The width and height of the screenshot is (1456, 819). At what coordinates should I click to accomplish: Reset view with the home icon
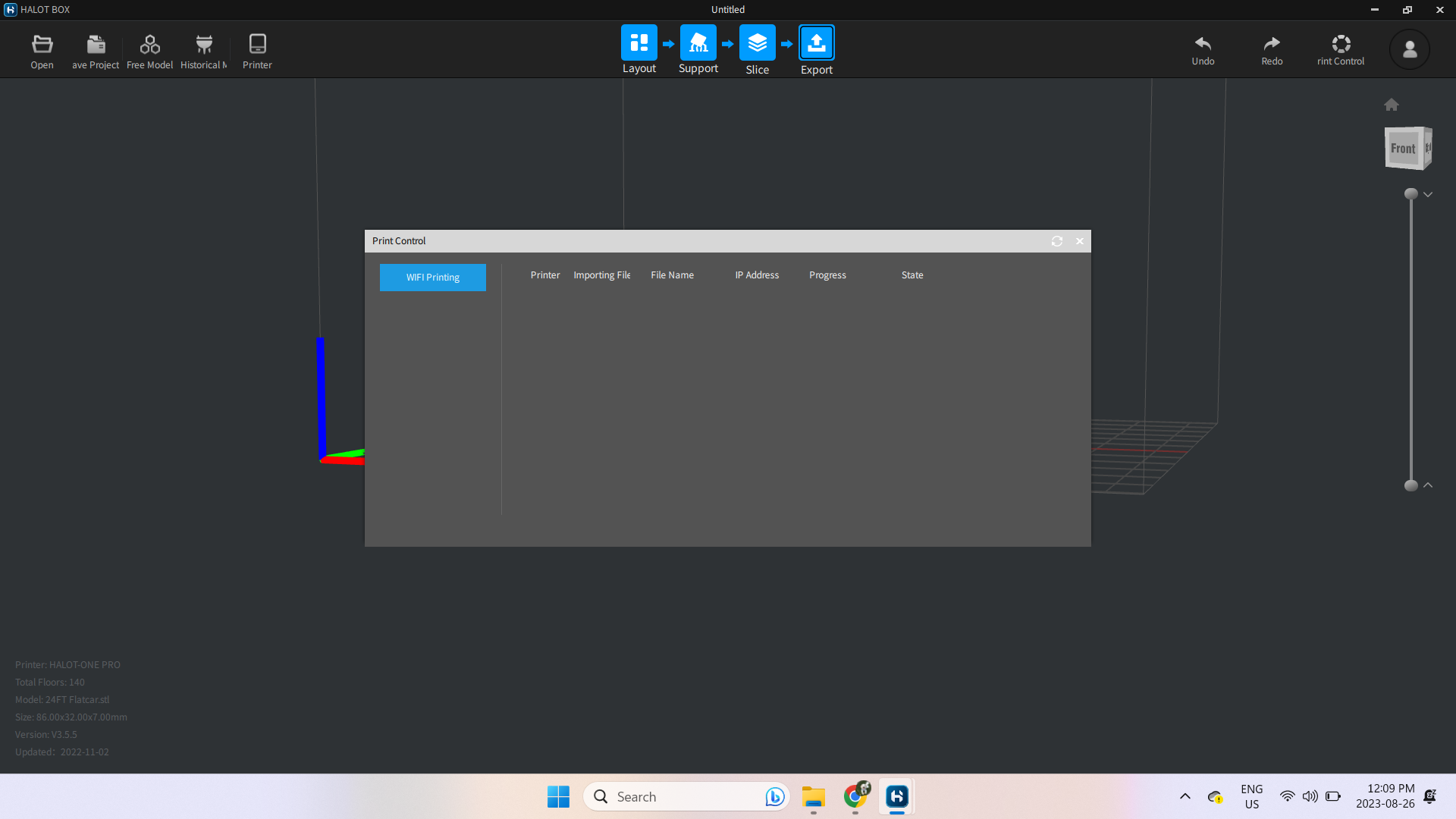pyautogui.click(x=1391, y=105)
